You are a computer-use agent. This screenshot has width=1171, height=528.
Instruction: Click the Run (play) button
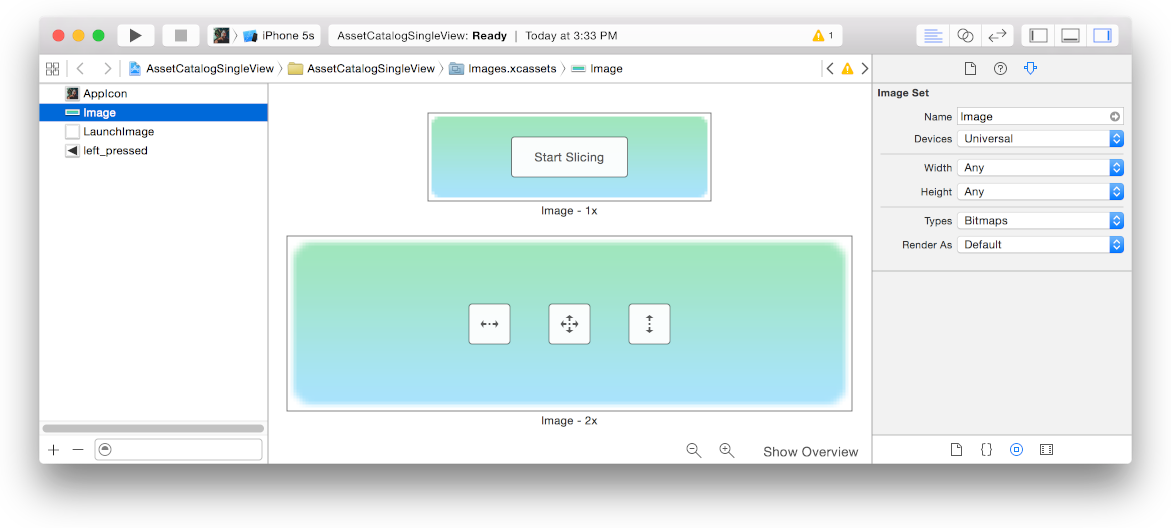[135, 36]
